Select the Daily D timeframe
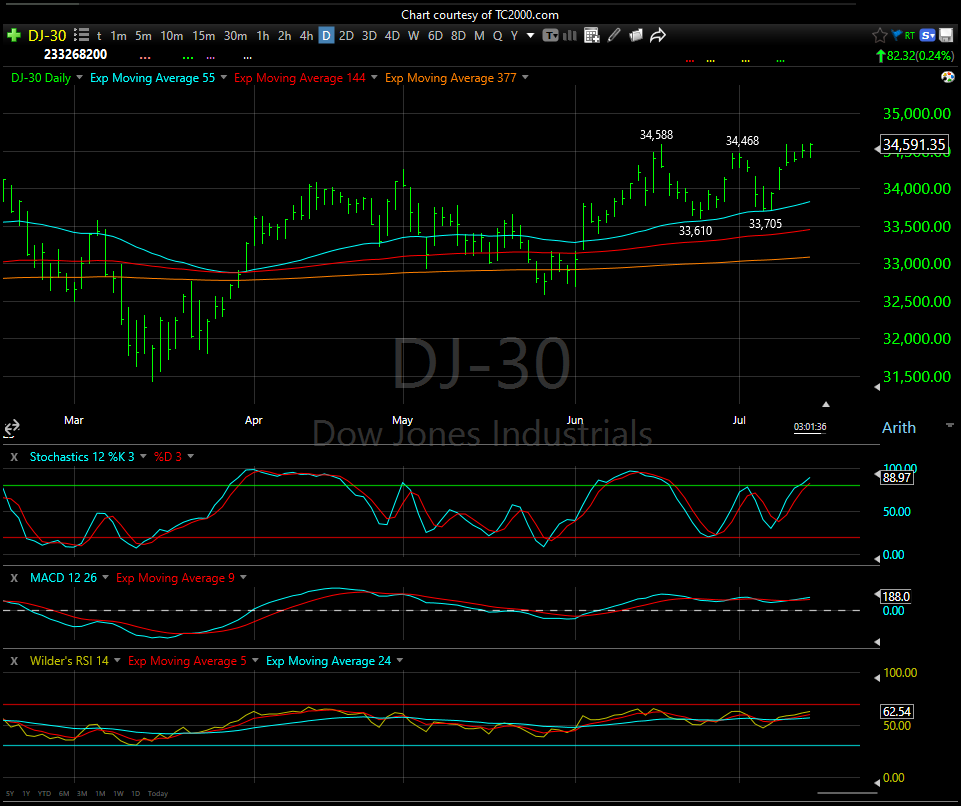Image resolution: width=961 pixels, height=806 pixels. pos(327,36)
